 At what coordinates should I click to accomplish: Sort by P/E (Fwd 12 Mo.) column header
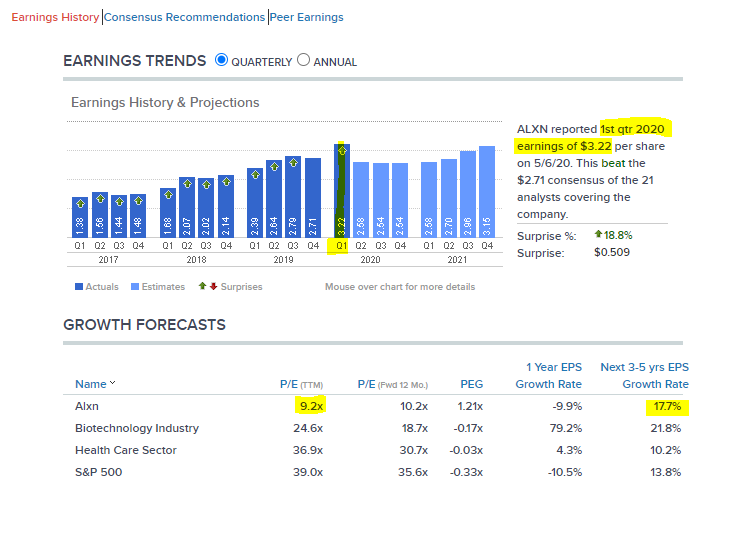pos(393,384)
